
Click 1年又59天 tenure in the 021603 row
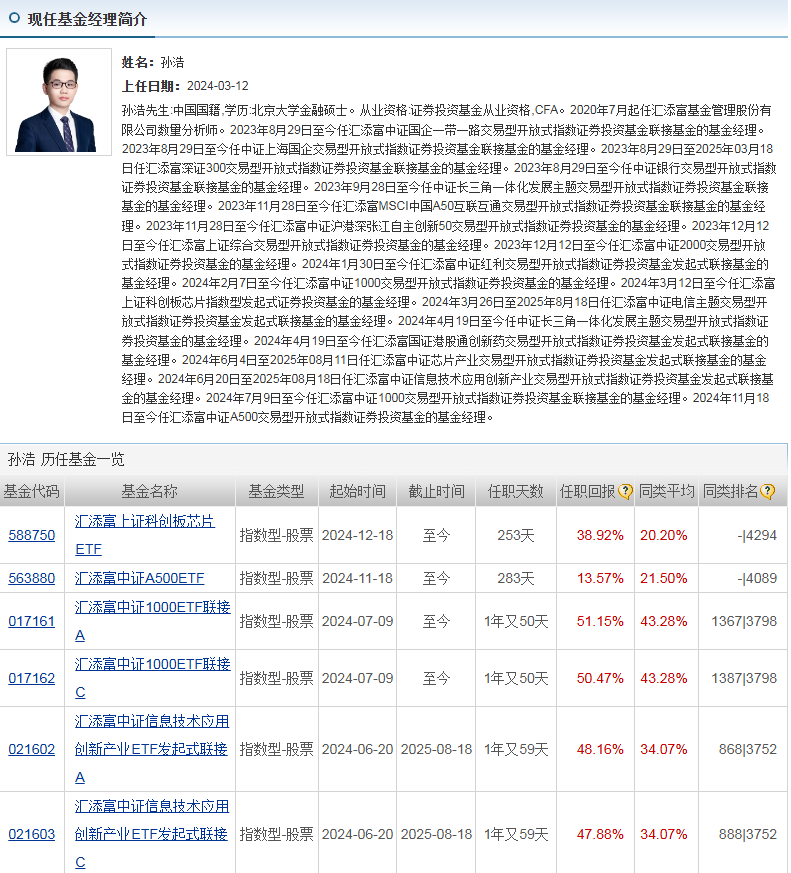coord(516,834)
